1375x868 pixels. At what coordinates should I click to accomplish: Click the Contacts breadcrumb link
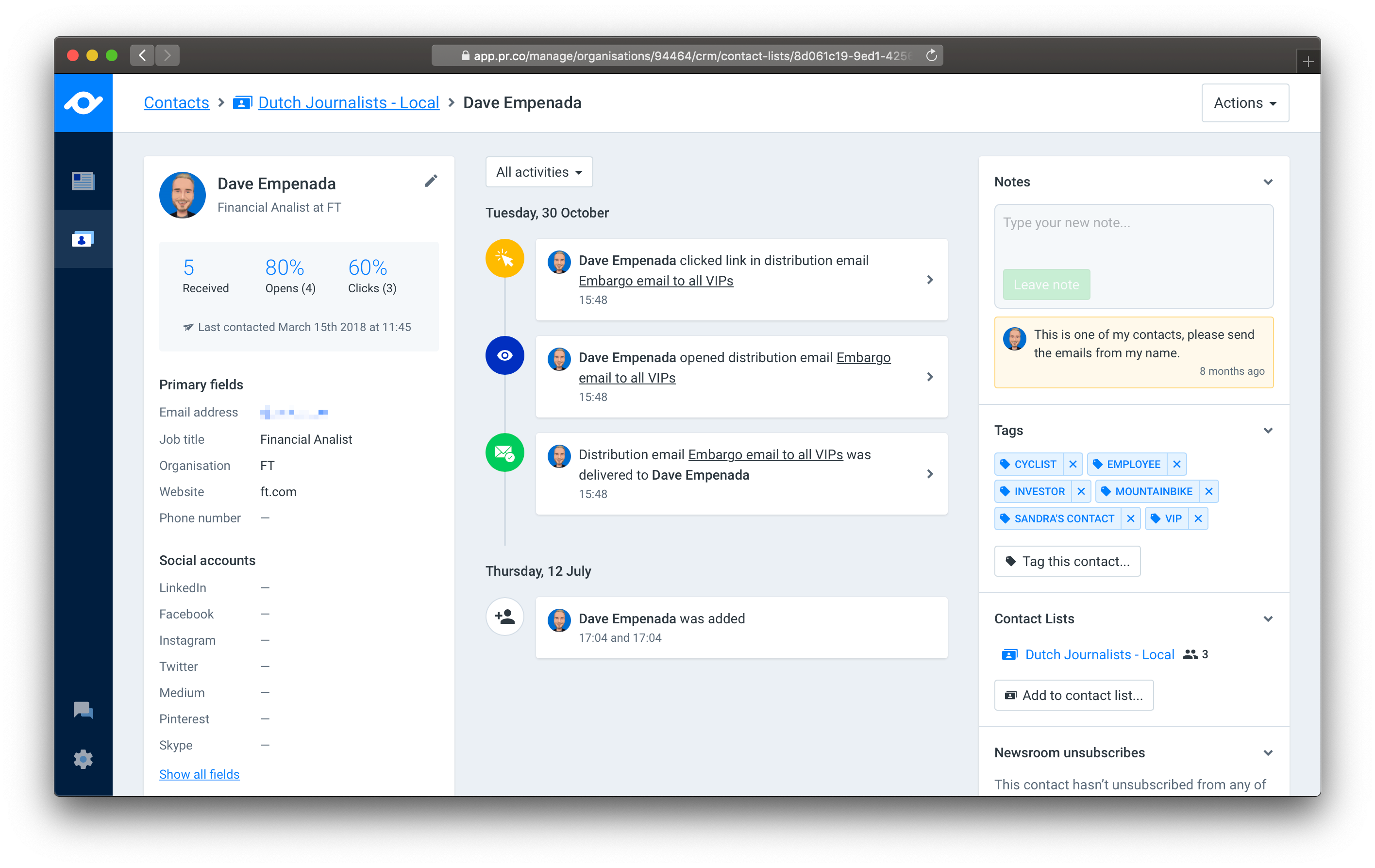(176, 103)
